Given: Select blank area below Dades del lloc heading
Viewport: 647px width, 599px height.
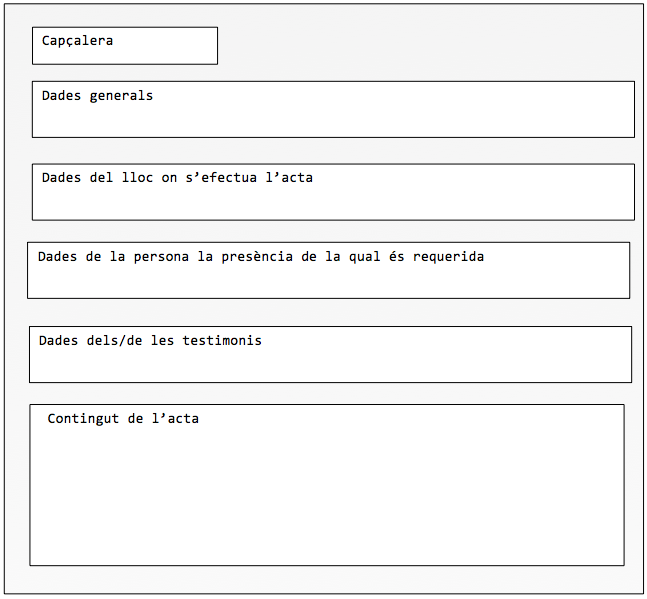Looking at the screenshot, I should 333,202.
